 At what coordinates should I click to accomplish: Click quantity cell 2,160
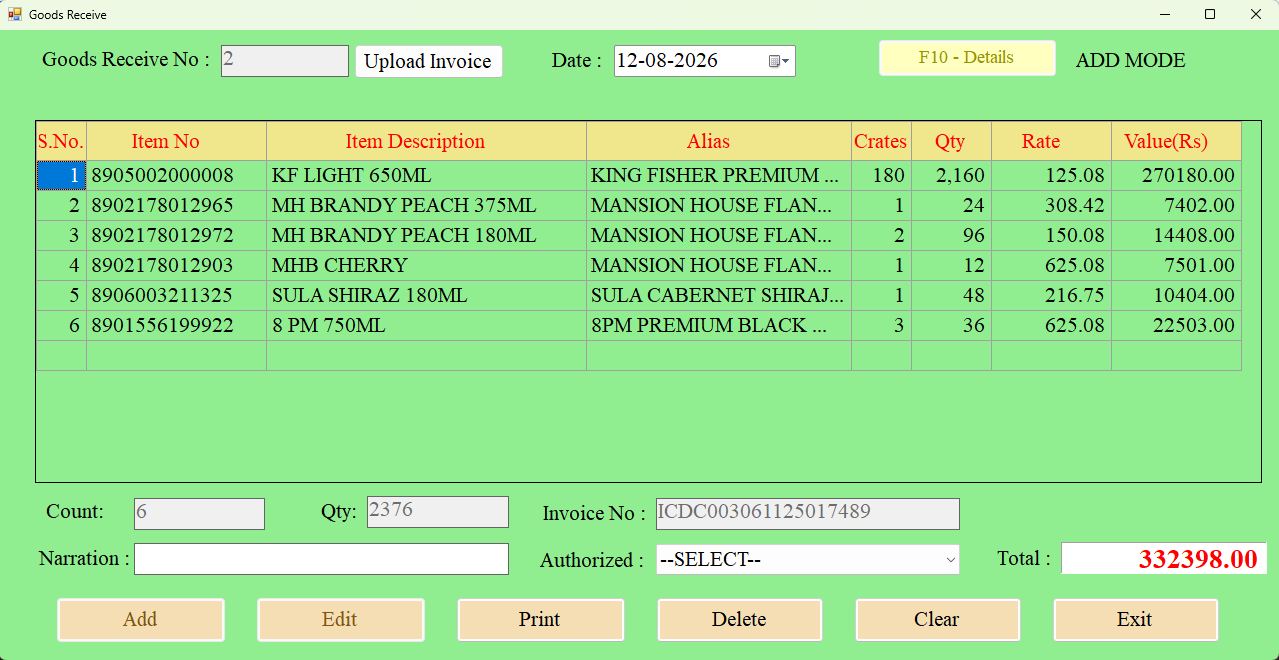point(951,176)
